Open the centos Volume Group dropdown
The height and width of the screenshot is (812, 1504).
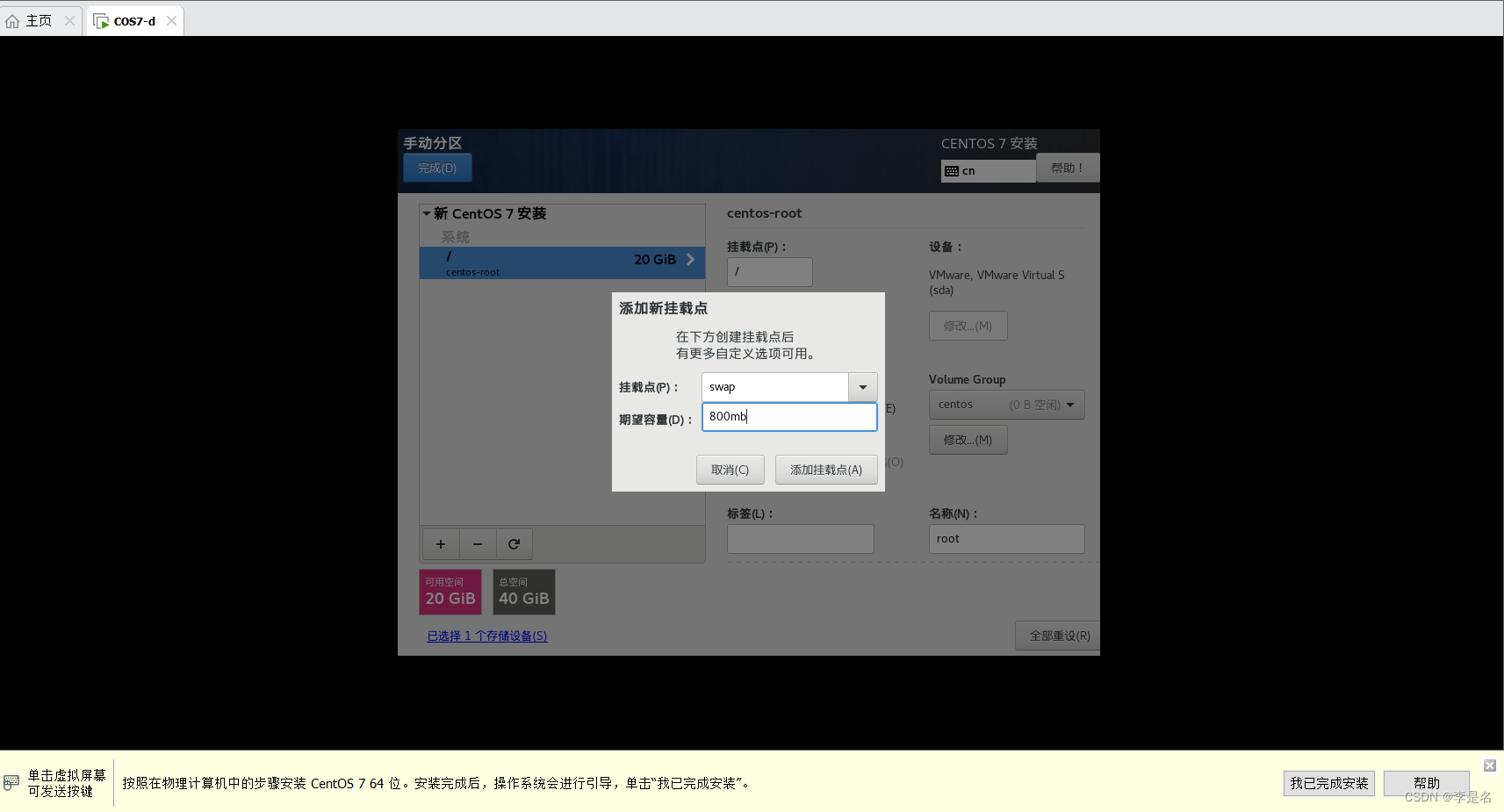click(1007, 405)
